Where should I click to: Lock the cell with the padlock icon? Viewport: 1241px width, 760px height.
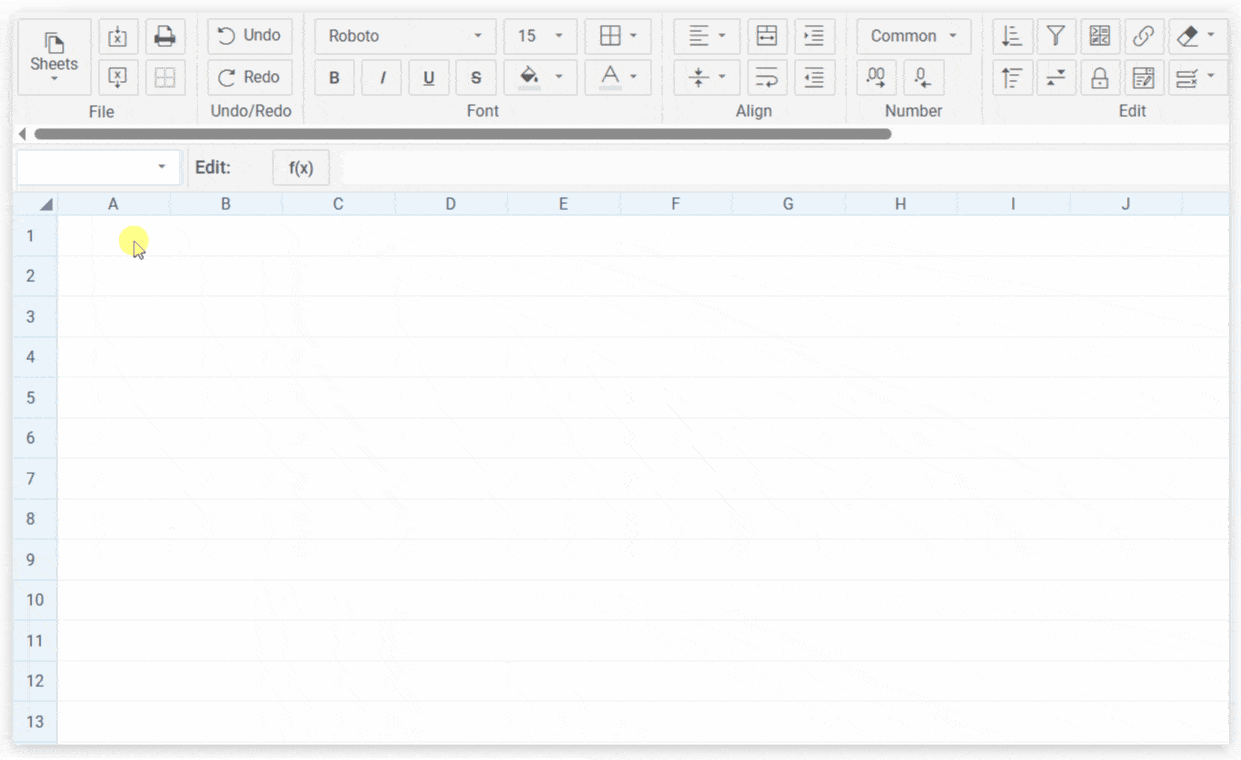click(x=1099, y=78)
